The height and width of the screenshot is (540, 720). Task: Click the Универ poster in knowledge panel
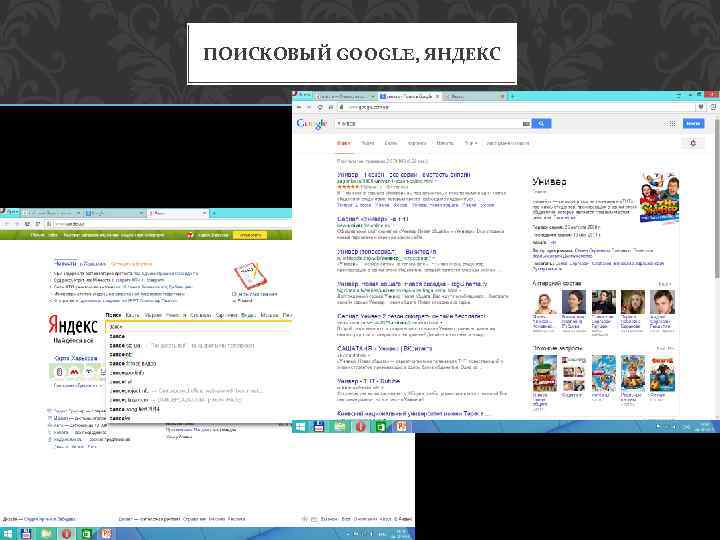tap(659, 197)
